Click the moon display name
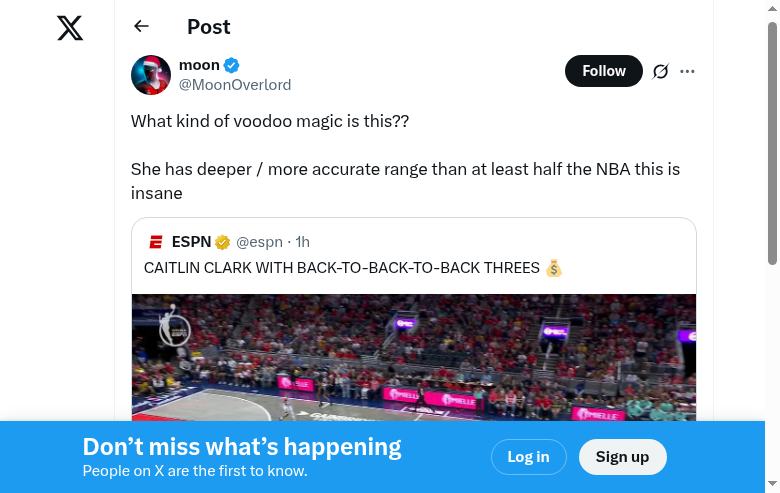The height and width of the screenshot is (493, 780). [199, 65]
